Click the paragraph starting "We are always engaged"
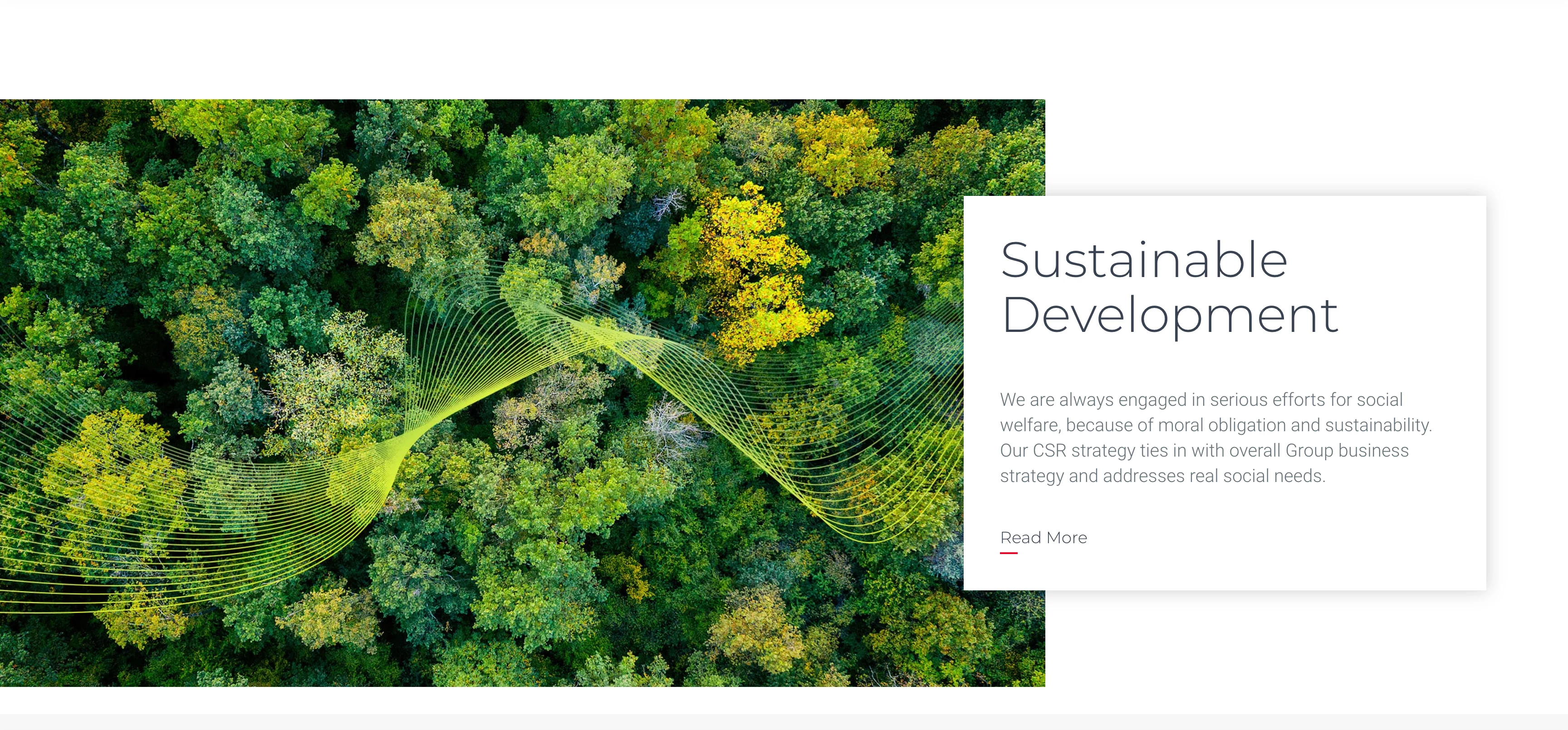The height and width of the screenshot is (730, 1568). pos(1216,438)
